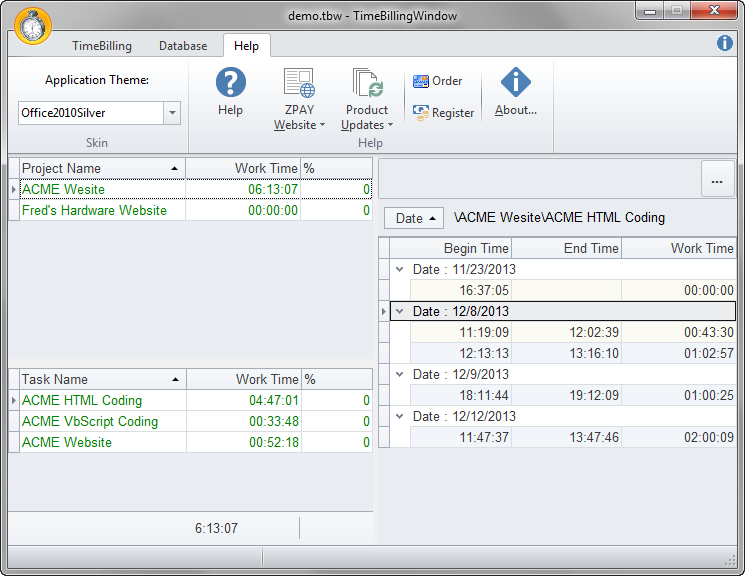Click the Begin Time column header
The height and width of the screenshot is (576, 745).
click(475, 248)
